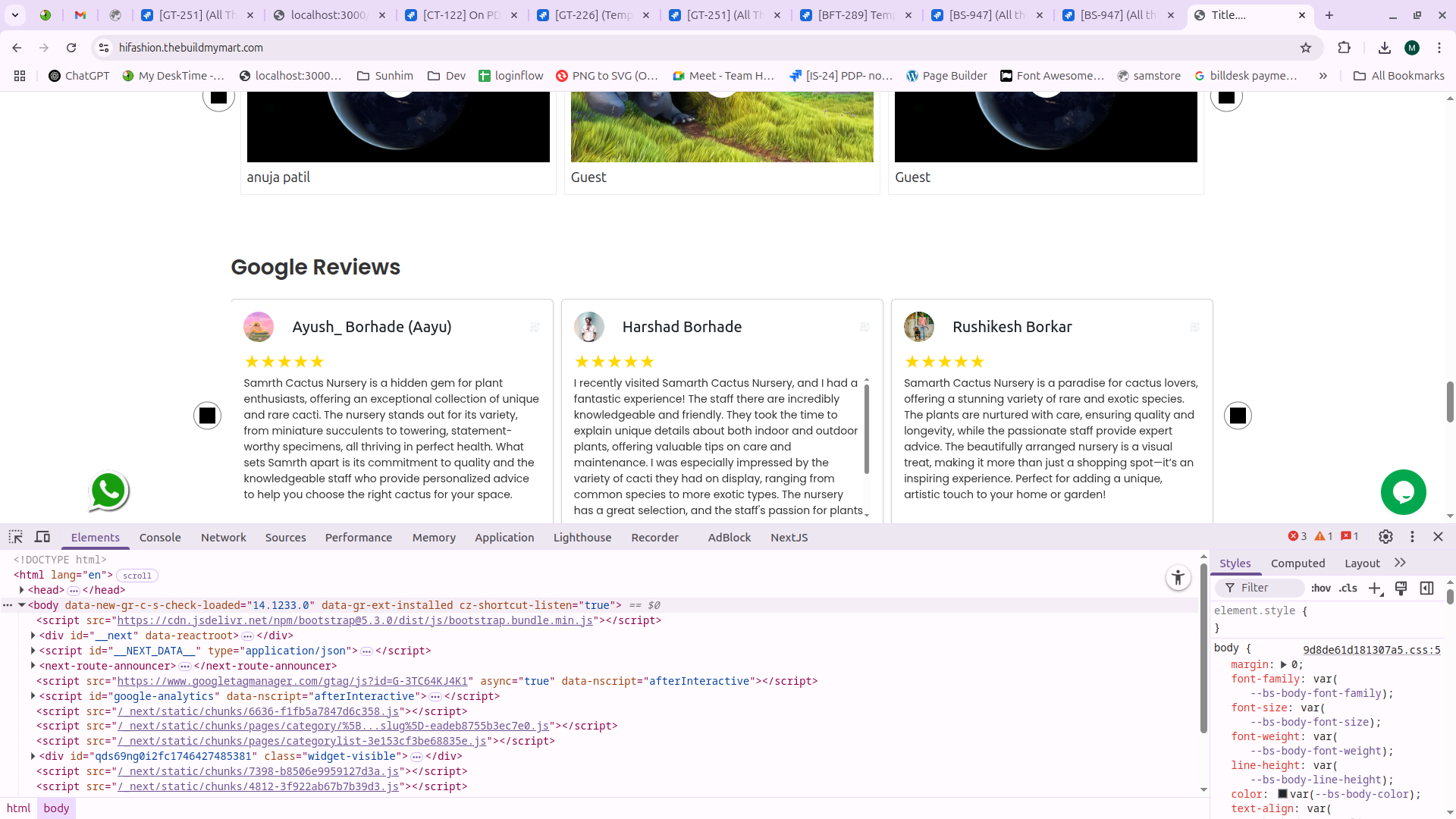Show more Styles pane tabs chevron
Image resolution: width=1456 pixels, height=819 pixels.
(1400, 563)
